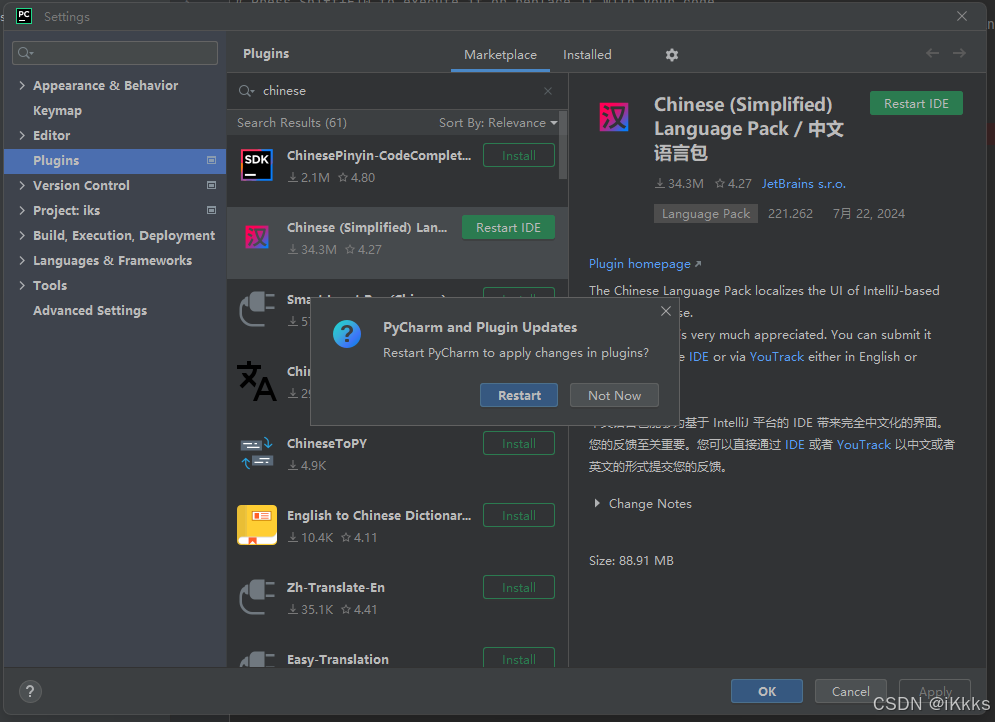The height and width of the screenshot is (722, 995).
Task: Focus the settings search field
Action: 115,53
